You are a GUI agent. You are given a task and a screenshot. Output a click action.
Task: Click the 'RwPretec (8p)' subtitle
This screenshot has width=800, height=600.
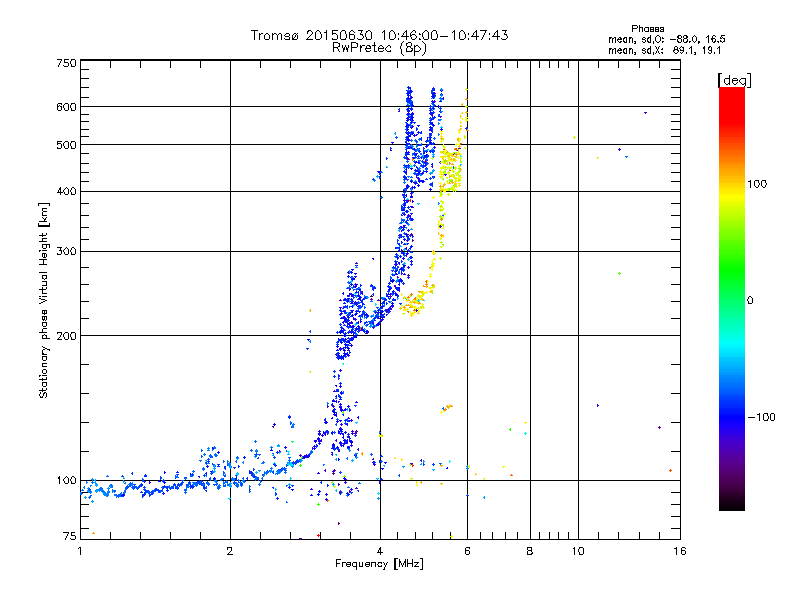click(379, 48)
